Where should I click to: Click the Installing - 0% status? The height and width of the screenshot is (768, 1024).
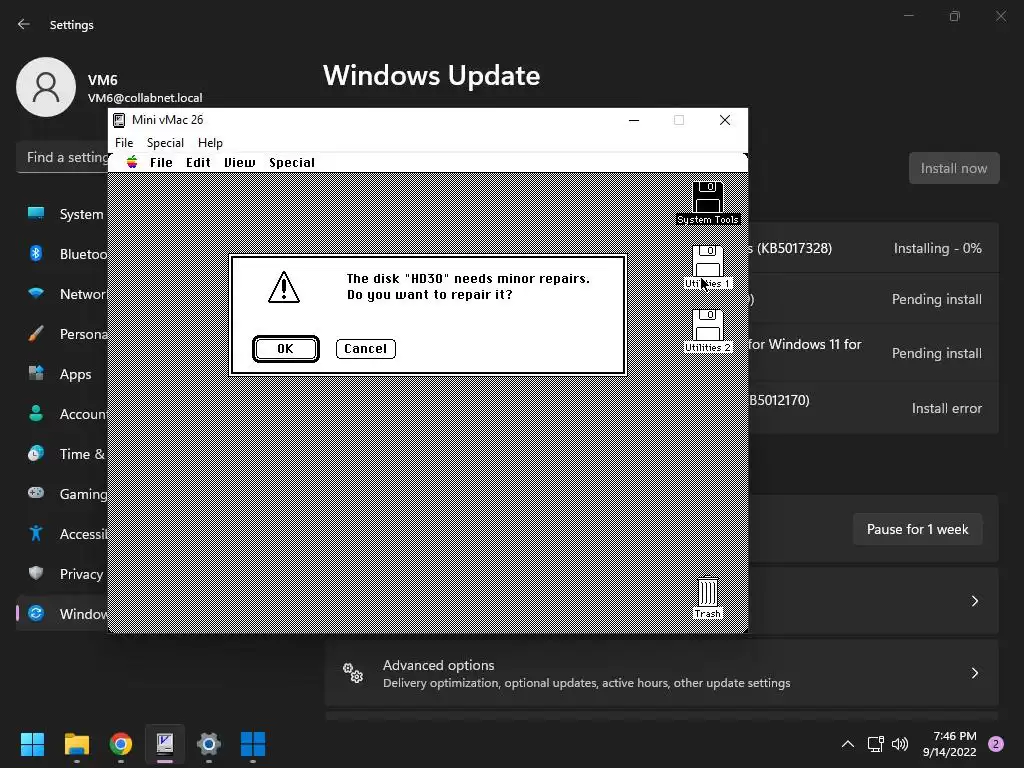point(937,248)
